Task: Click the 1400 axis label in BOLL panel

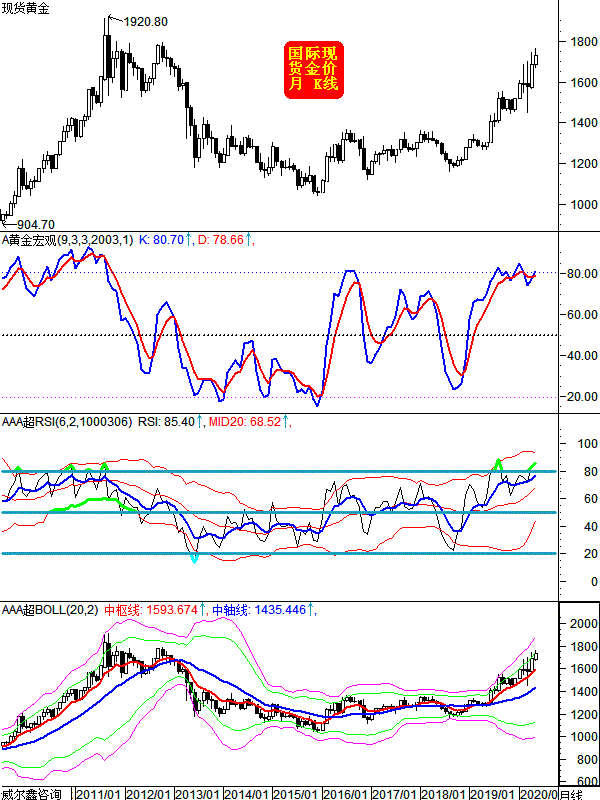Action: pyautogui.click(x=584, y=691)
